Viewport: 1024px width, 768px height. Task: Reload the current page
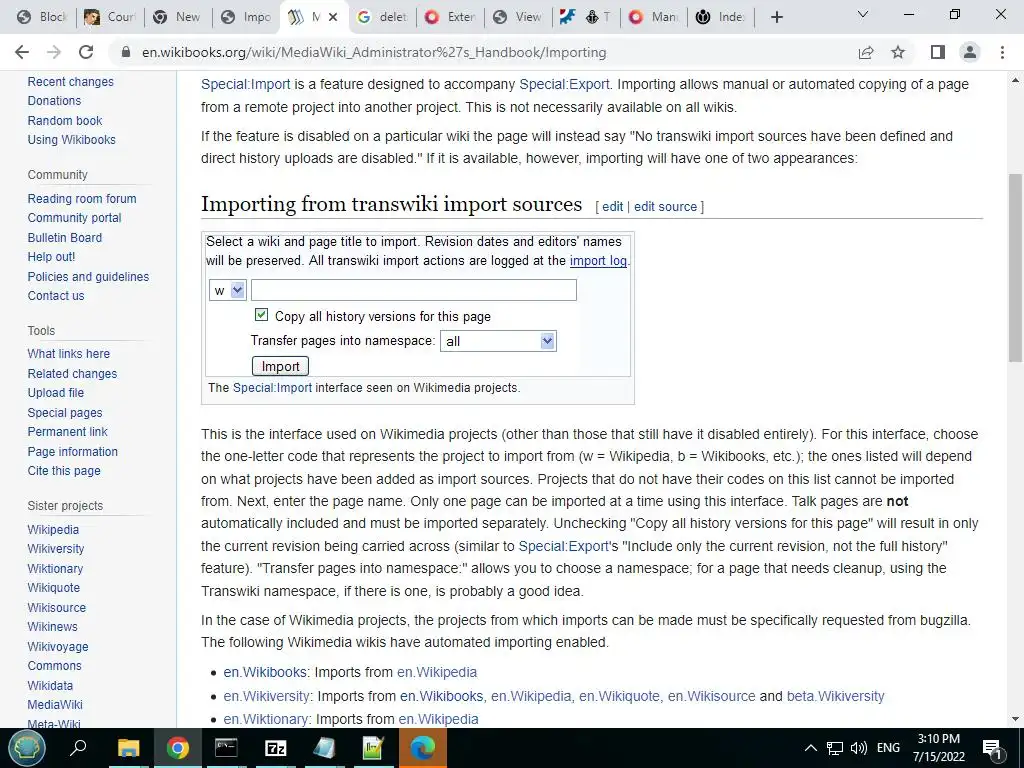pyautogui.click(x=86, y=52)
